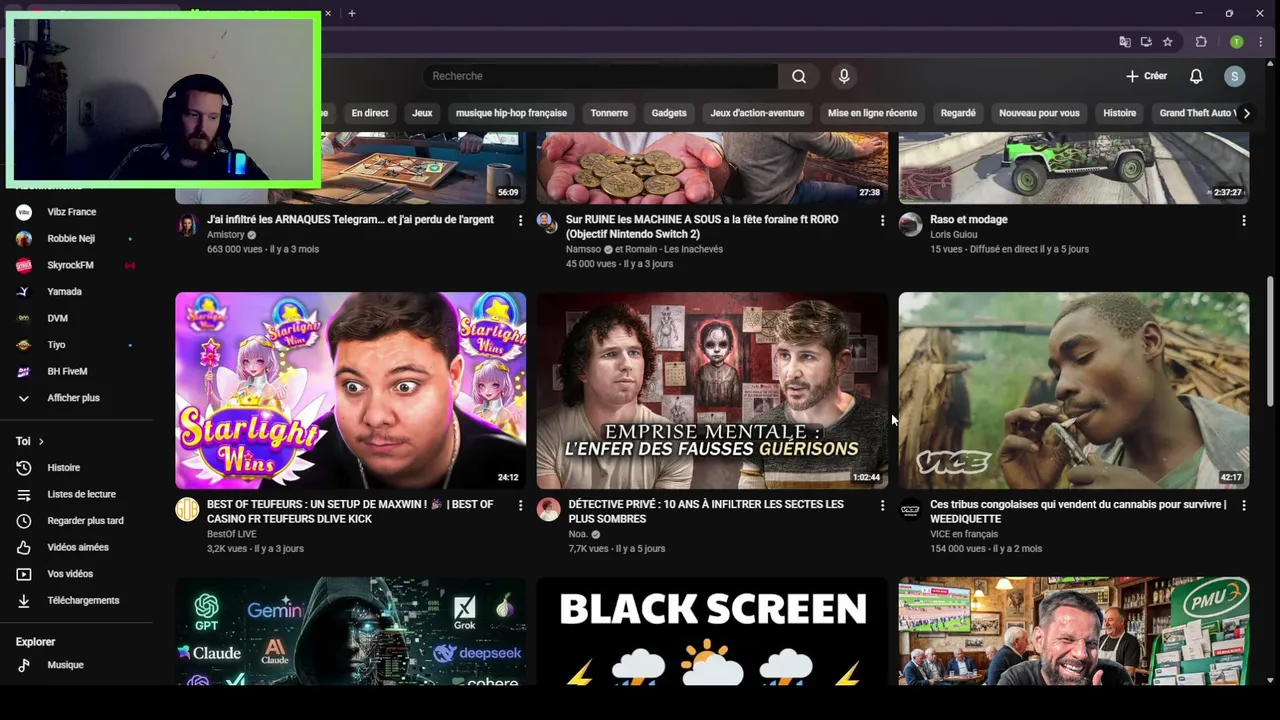Select the En direct filter chip

point(370,113)
